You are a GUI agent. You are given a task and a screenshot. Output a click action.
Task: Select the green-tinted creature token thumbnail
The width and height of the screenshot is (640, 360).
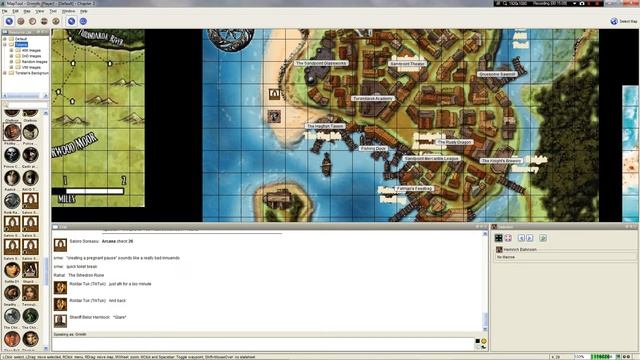tap(30, 316)
